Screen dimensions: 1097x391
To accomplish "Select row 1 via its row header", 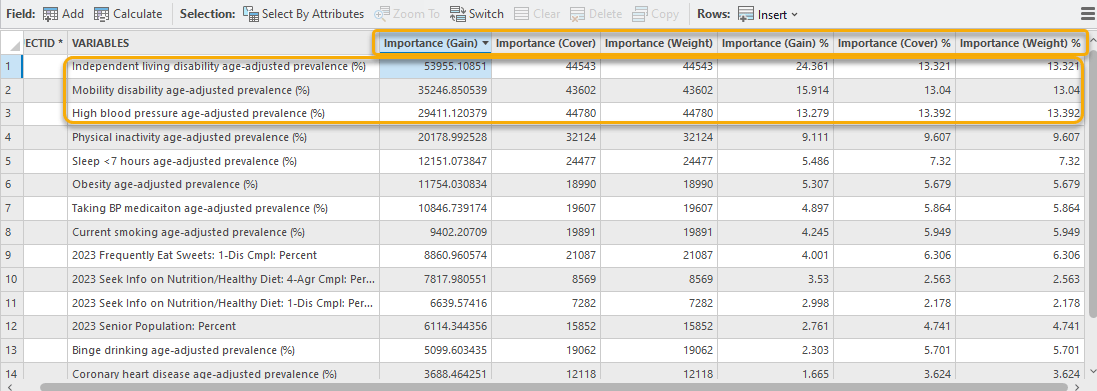I will (x=11, y=67).
